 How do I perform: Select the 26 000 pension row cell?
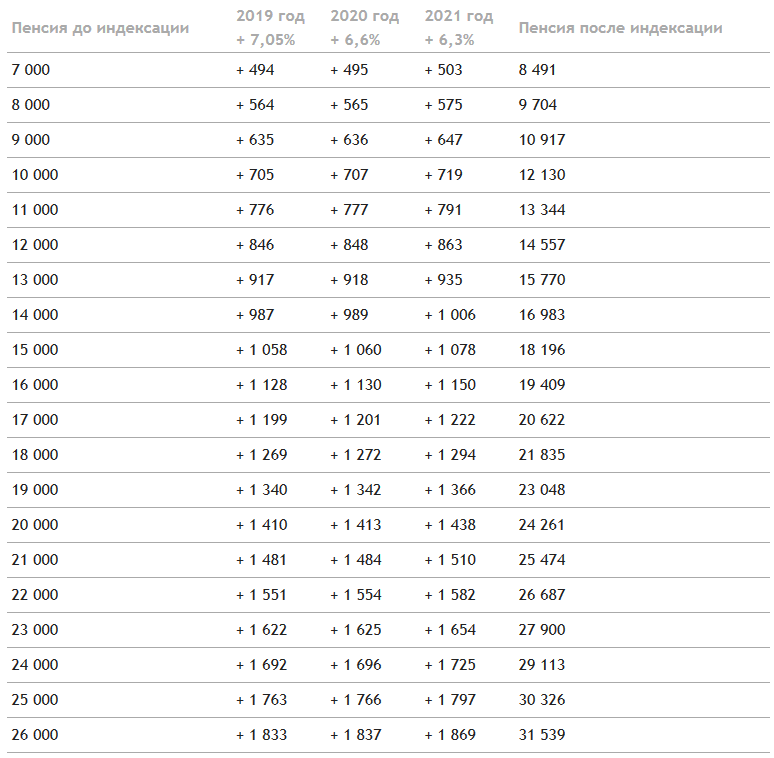tap(35, 735)
